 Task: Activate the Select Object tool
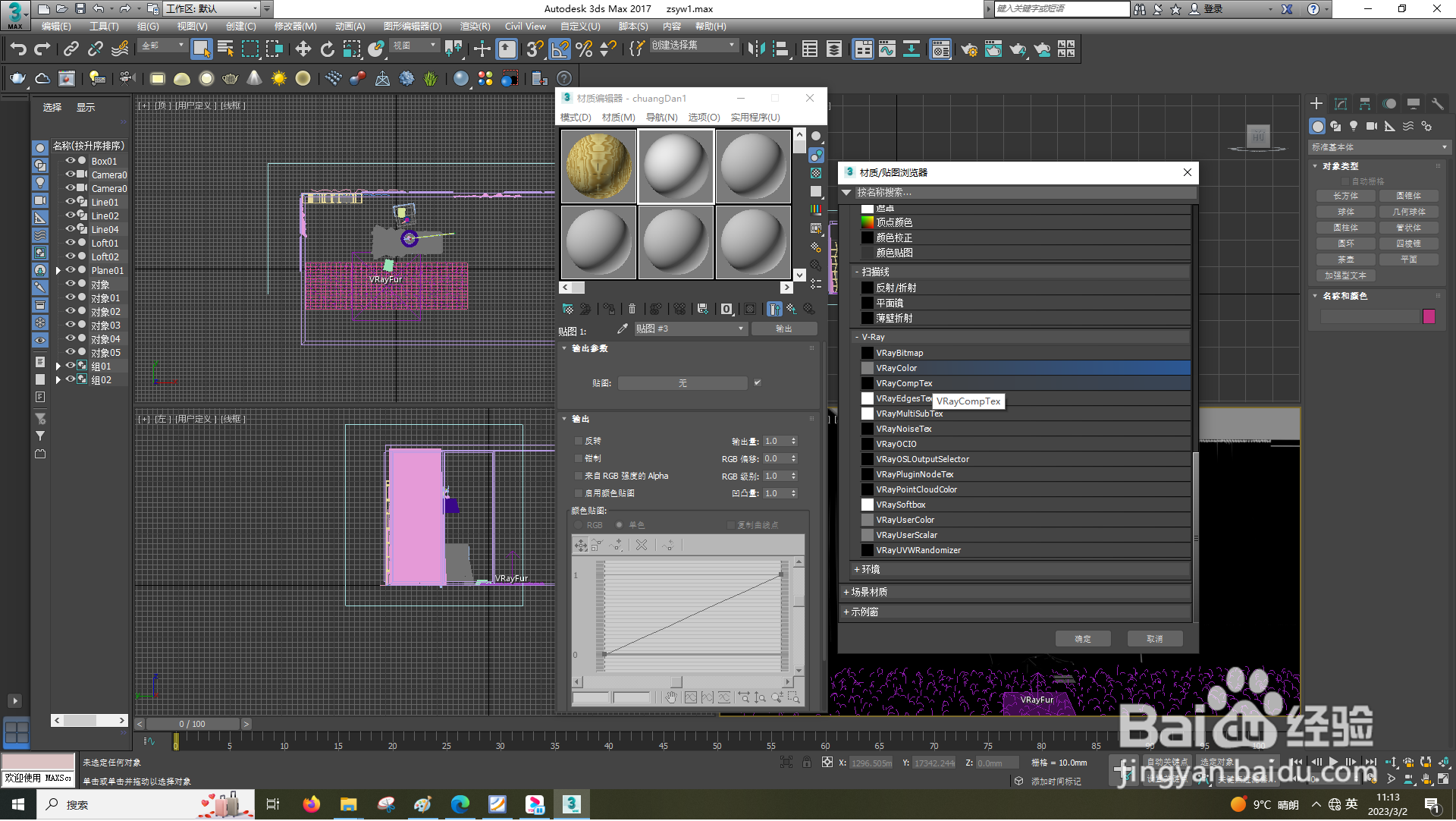coord(201,49)
